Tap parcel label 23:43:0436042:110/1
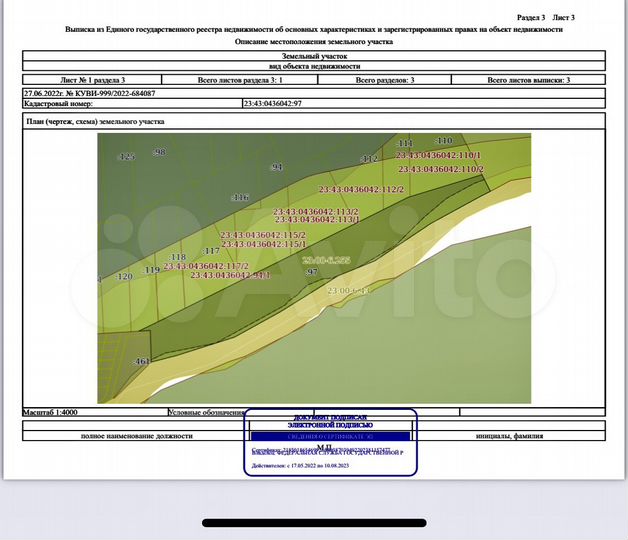The image size is (628, 540). tap(438, 156)
